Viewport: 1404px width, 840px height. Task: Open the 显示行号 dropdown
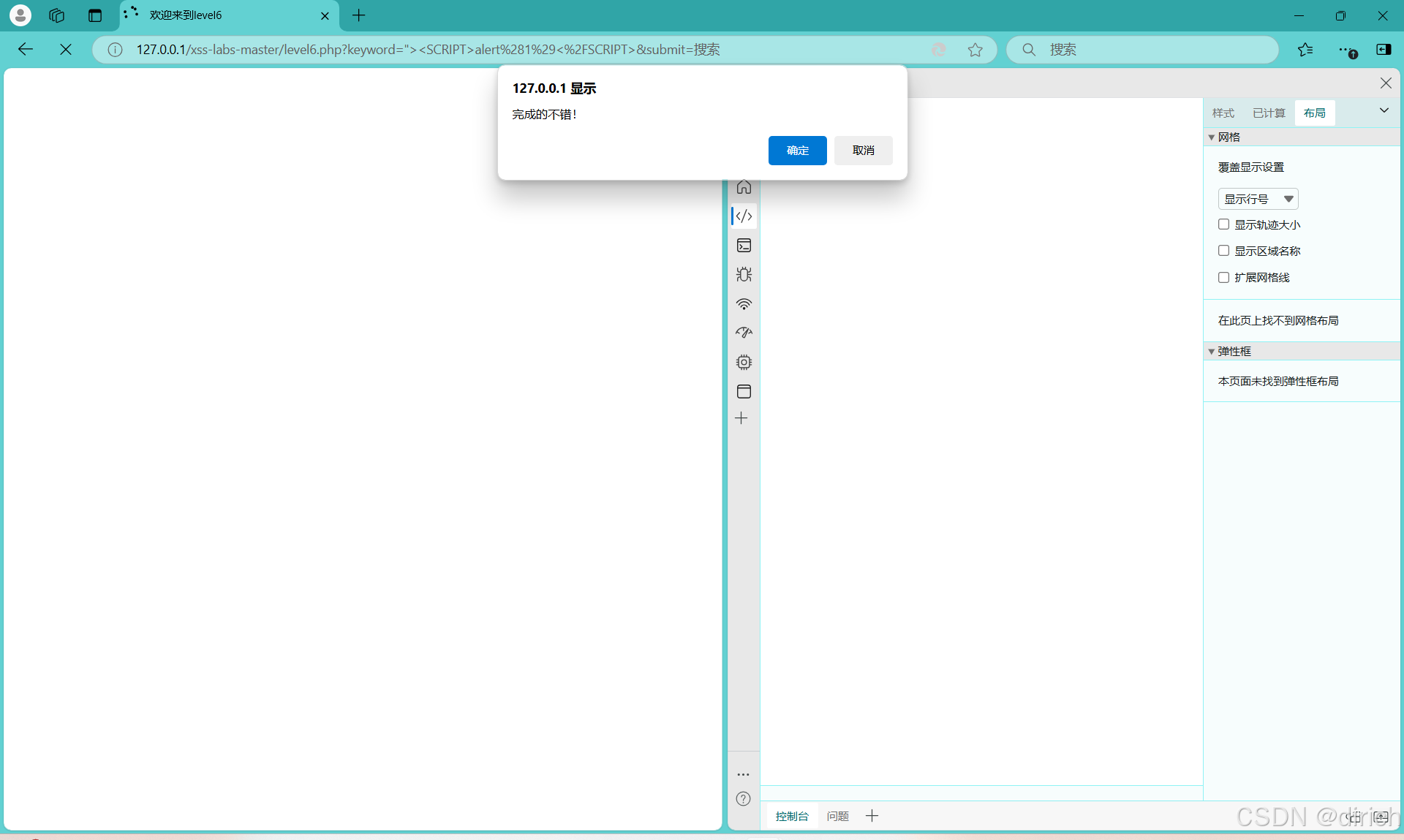pos(1258,199)
